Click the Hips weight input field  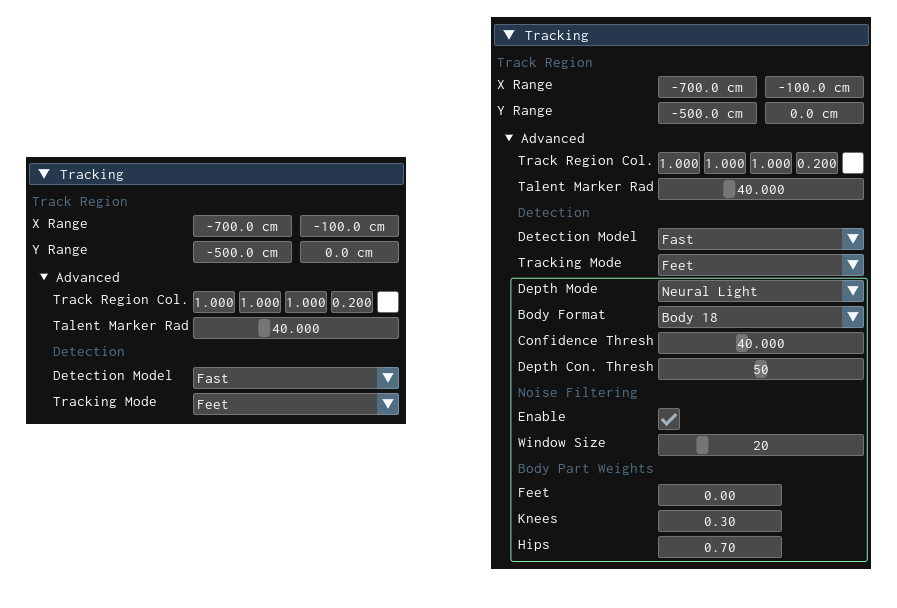pyautogui.click(x=719, y=547)
